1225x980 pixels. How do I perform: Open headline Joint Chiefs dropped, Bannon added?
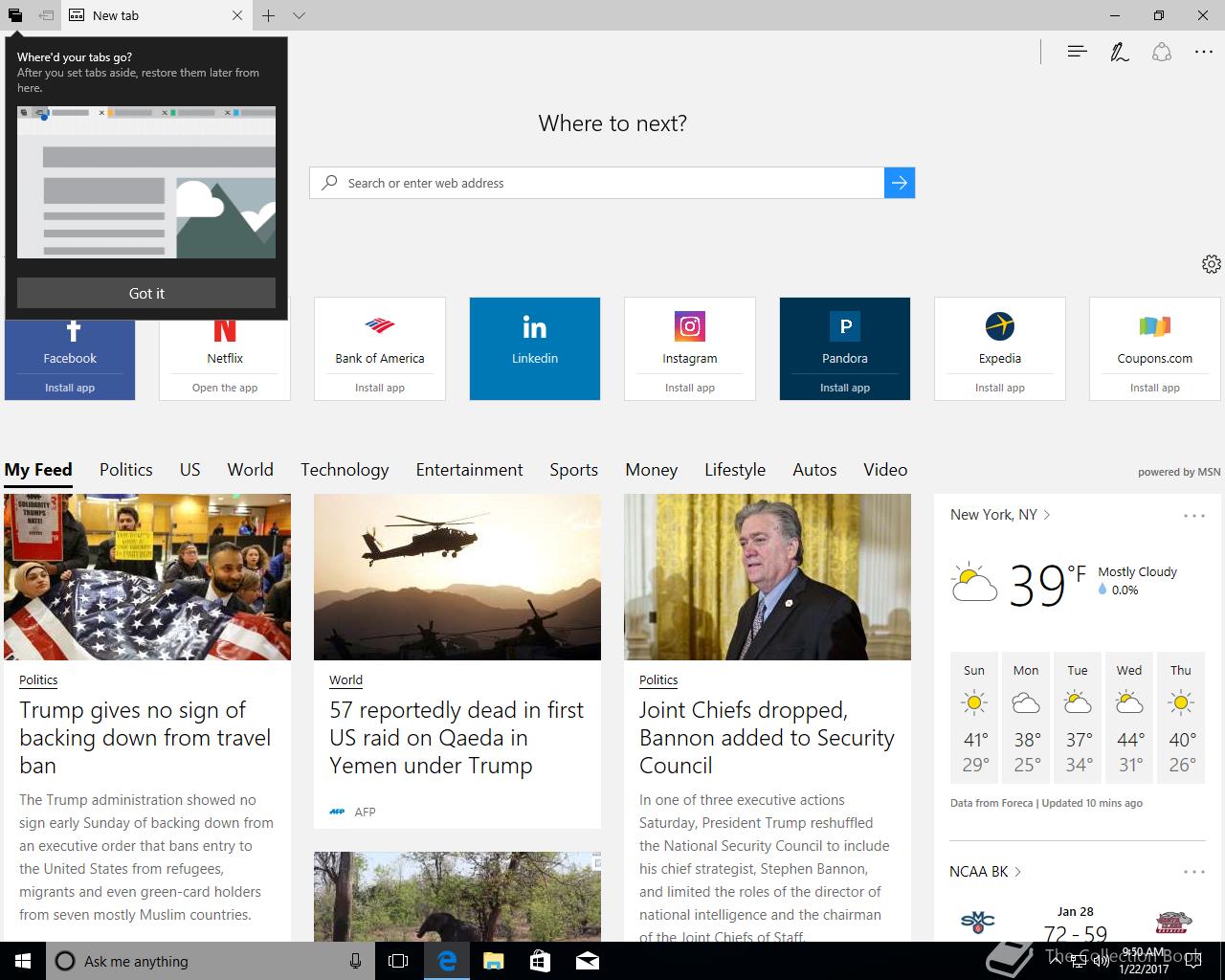click(x=767, y=738)
